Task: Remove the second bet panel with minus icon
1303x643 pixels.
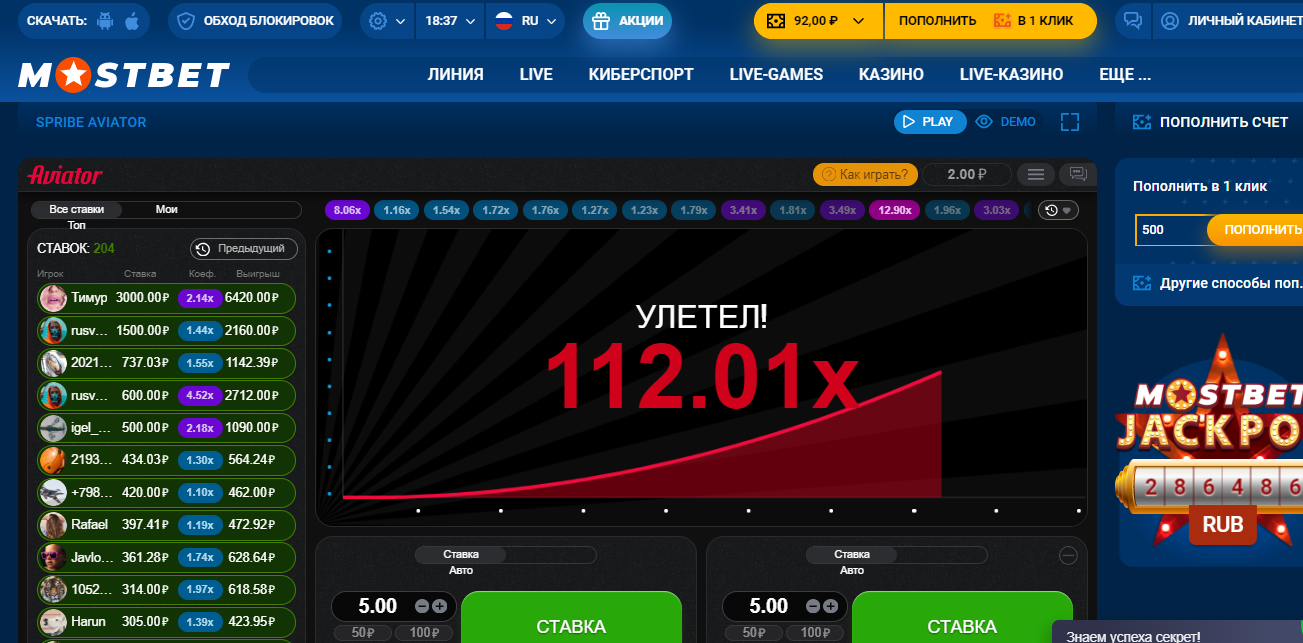Action: coord(1068,555)
